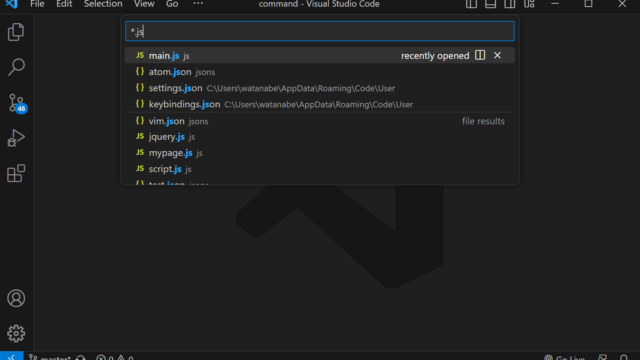Maximize the Visual Studio Code window
Viewport: 640px width, 360px height.
588,4
